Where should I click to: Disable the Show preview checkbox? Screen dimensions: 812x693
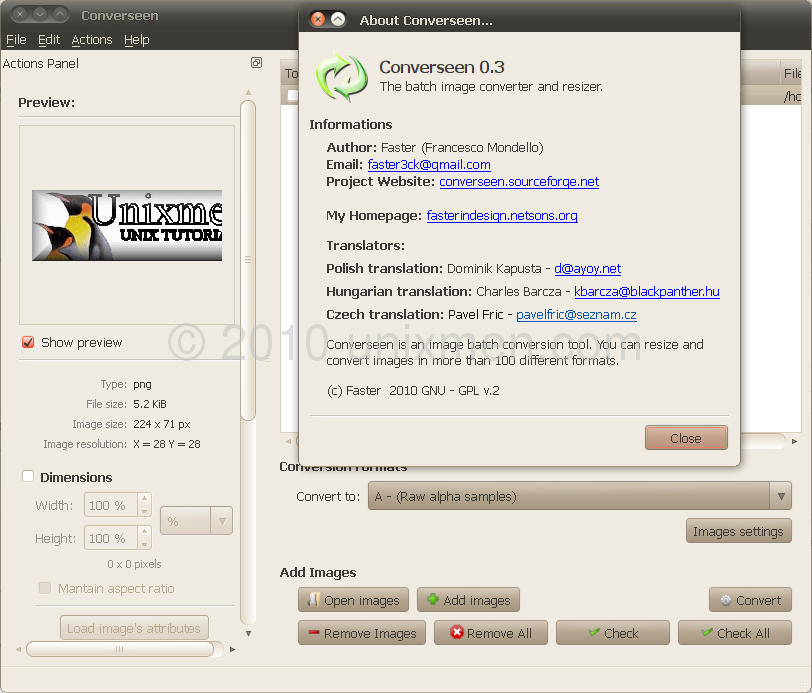(28, 342)
